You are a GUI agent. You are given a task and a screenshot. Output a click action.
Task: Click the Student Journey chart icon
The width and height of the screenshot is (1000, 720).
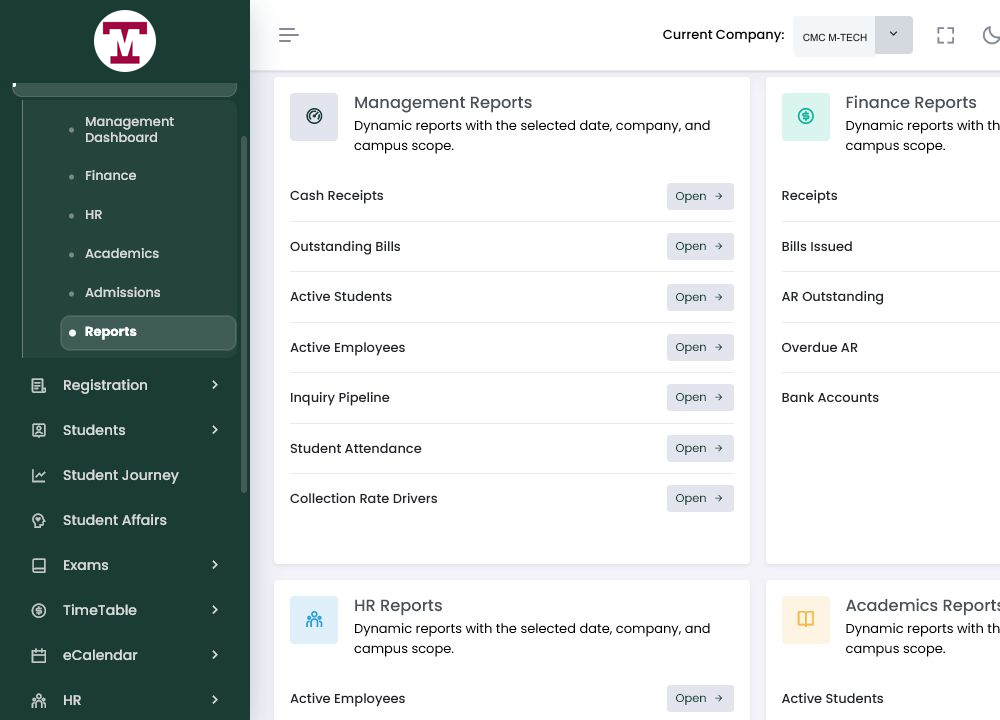click(38, 475)
